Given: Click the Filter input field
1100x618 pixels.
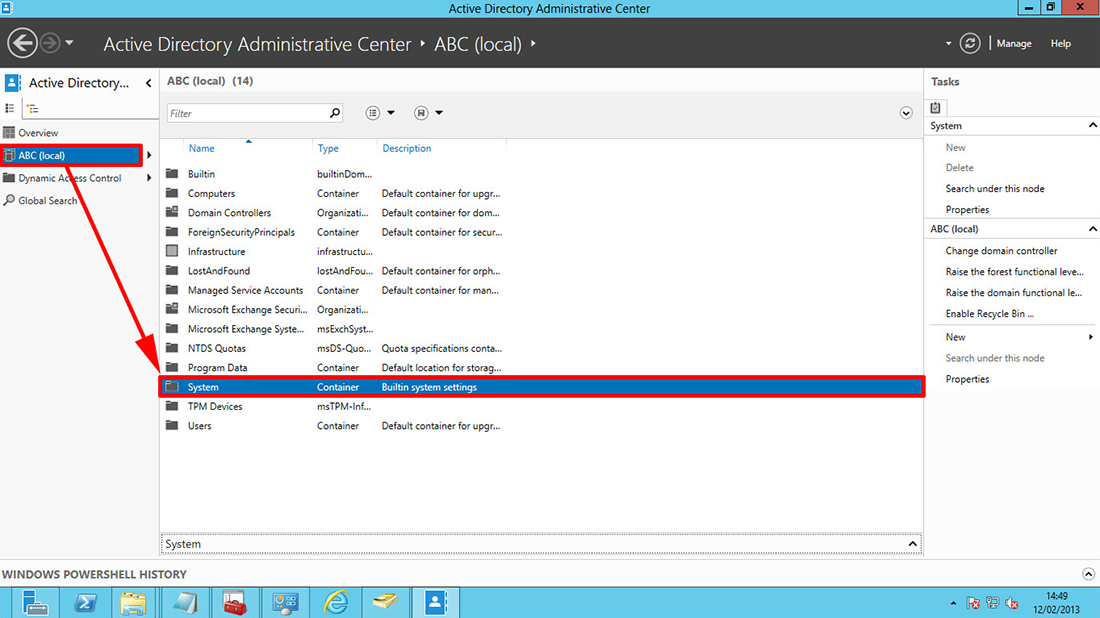Looking at the screenshot, I should 248,113.
